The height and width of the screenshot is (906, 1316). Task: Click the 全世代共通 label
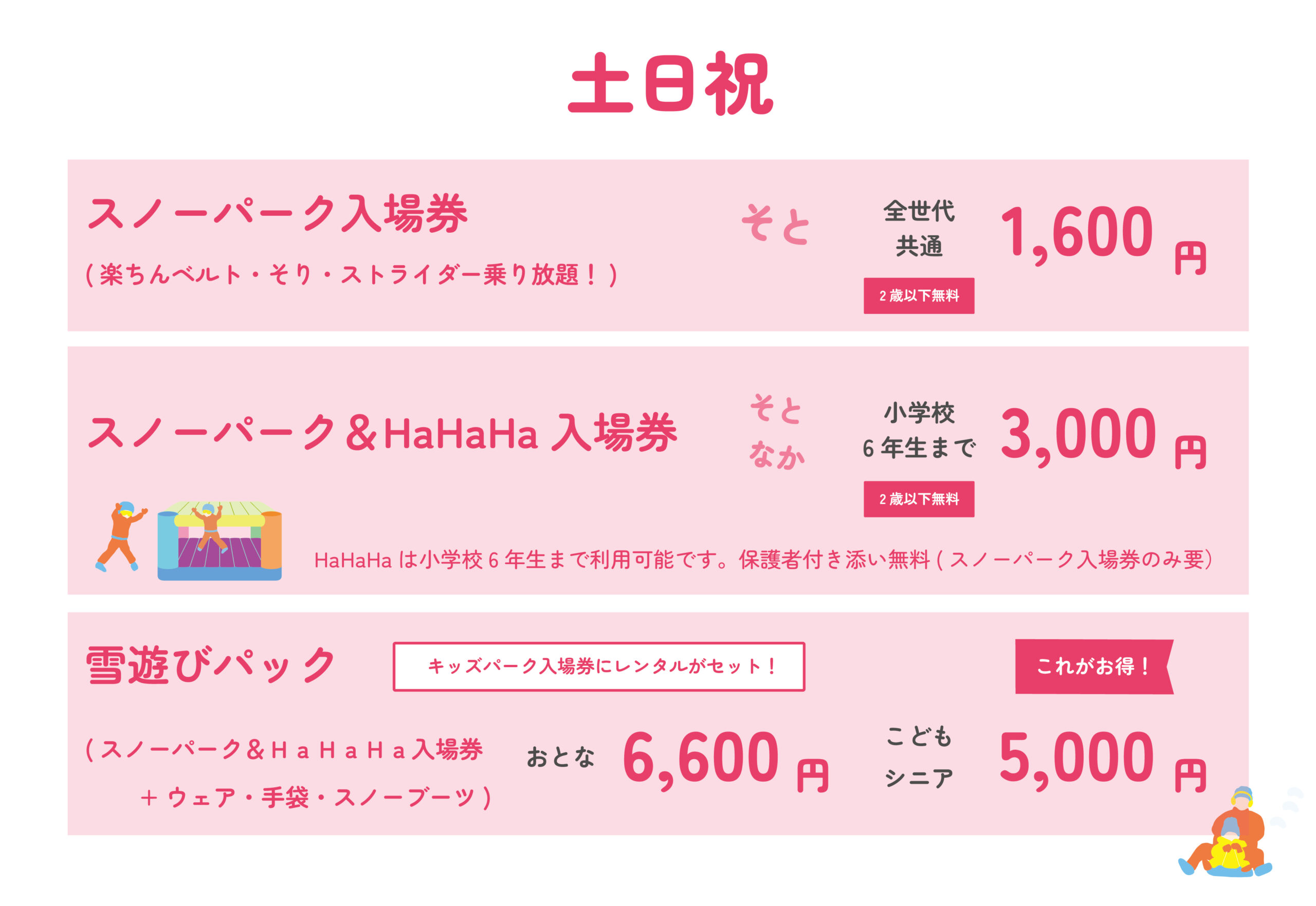919,228
